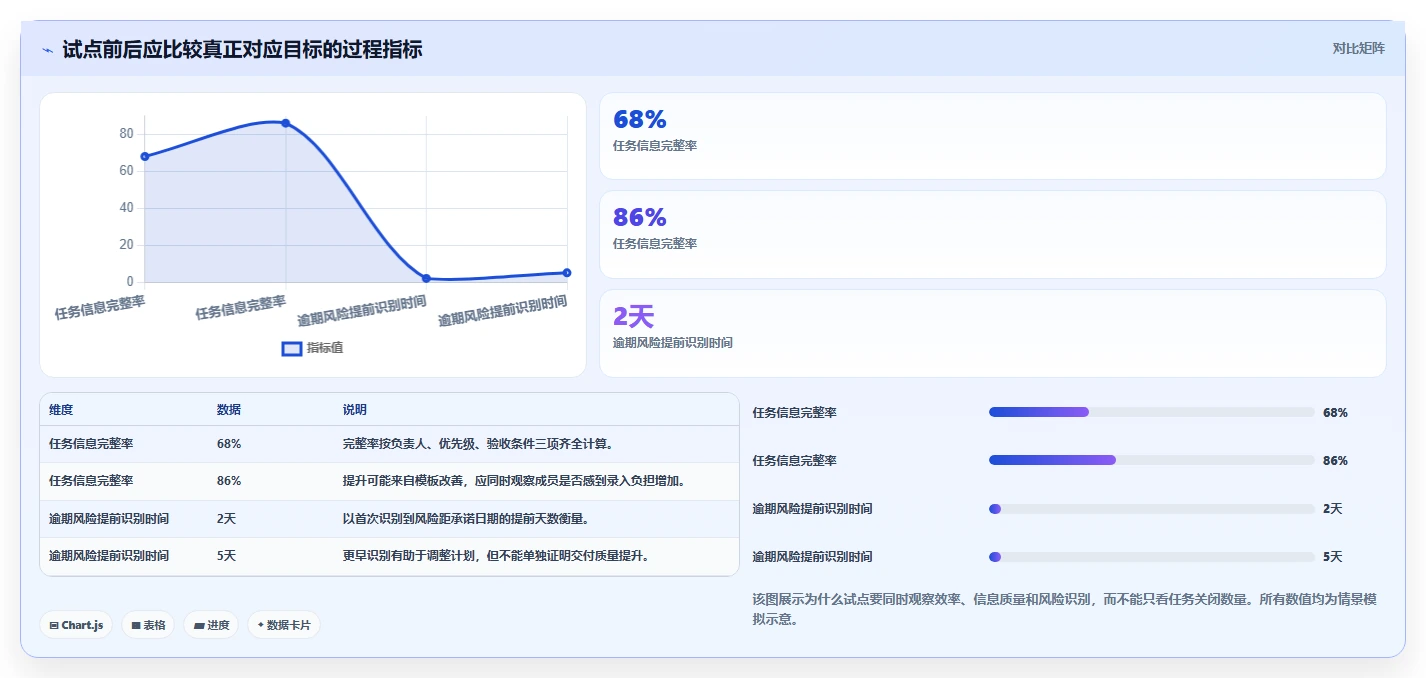Screen dimensions: 1426x678
Task: Click the 2天 cell in the table
Action: 227,518
